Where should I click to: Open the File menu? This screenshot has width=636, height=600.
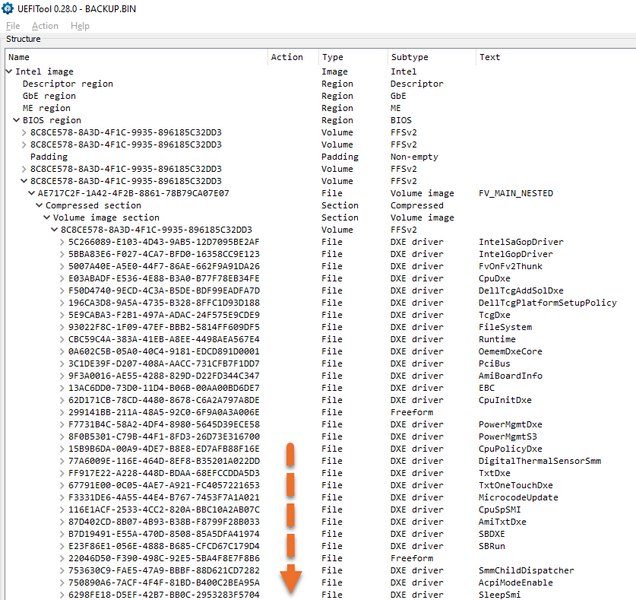pyautogui.click(x=13, y=26)
